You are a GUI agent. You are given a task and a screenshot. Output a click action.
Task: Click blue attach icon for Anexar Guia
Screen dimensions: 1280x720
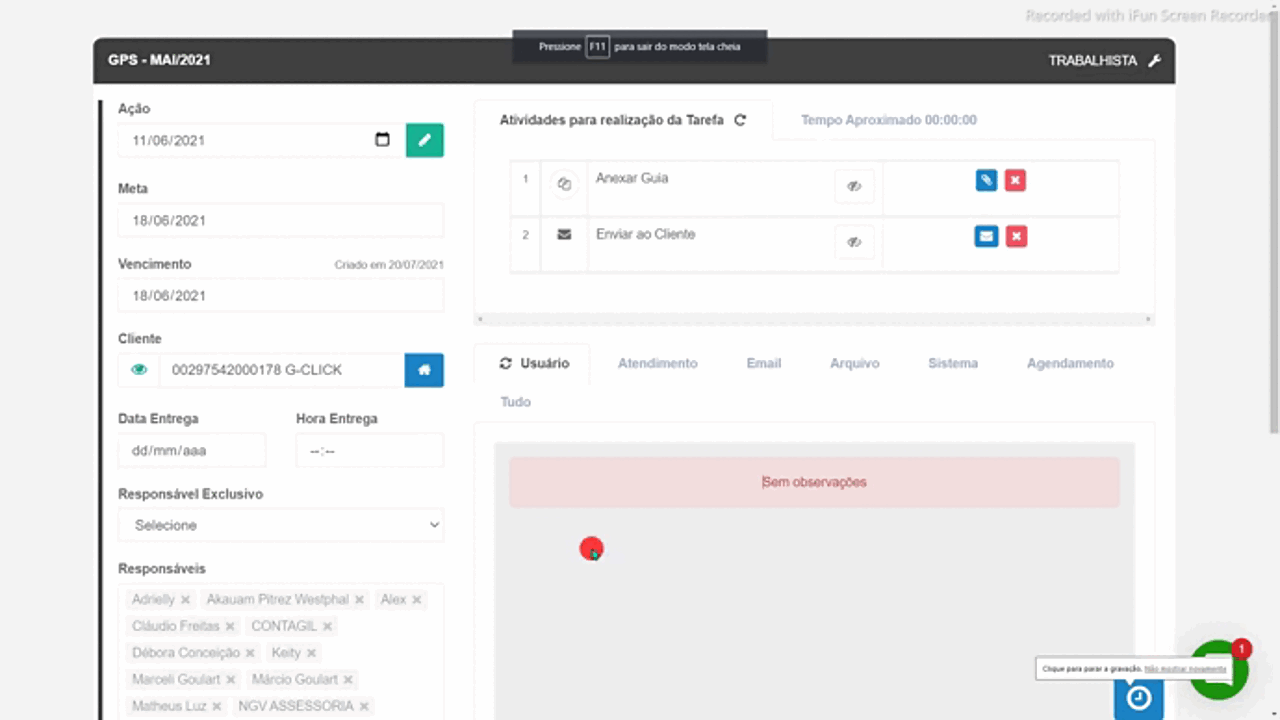click(x=986, y=180)
